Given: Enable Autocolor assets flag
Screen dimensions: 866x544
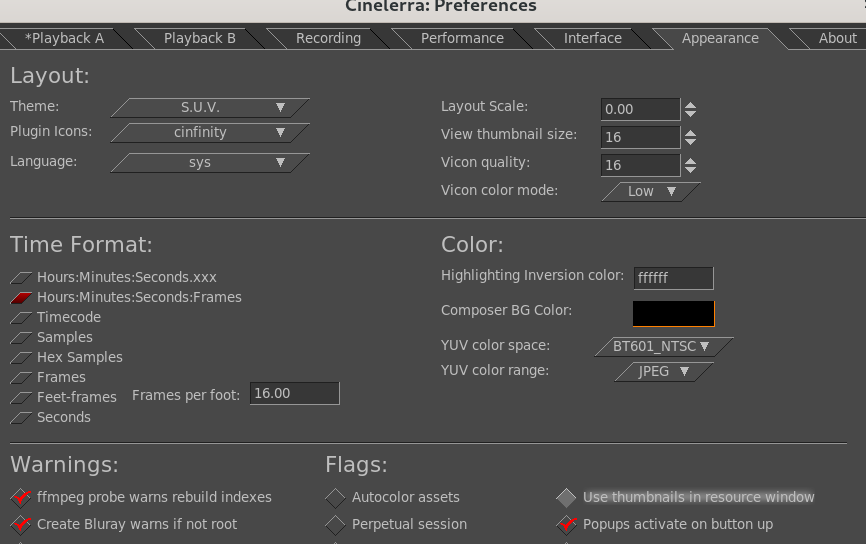Looking at the screenshot, I should [x=392, y=498].
